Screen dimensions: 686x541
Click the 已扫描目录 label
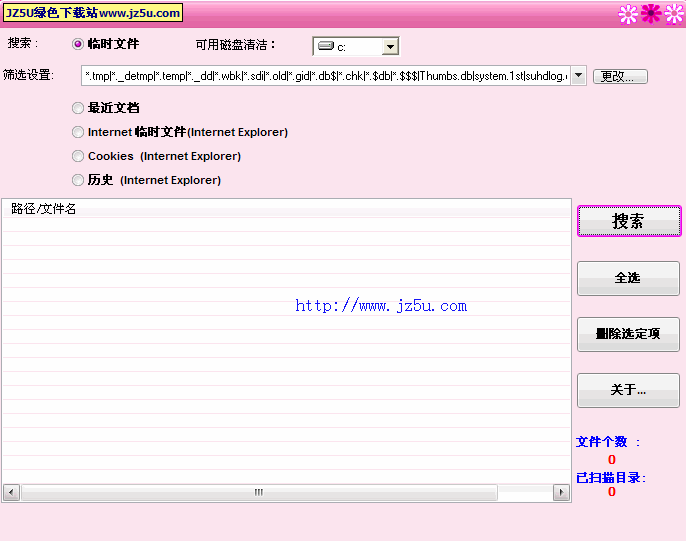tap(611, 478)
